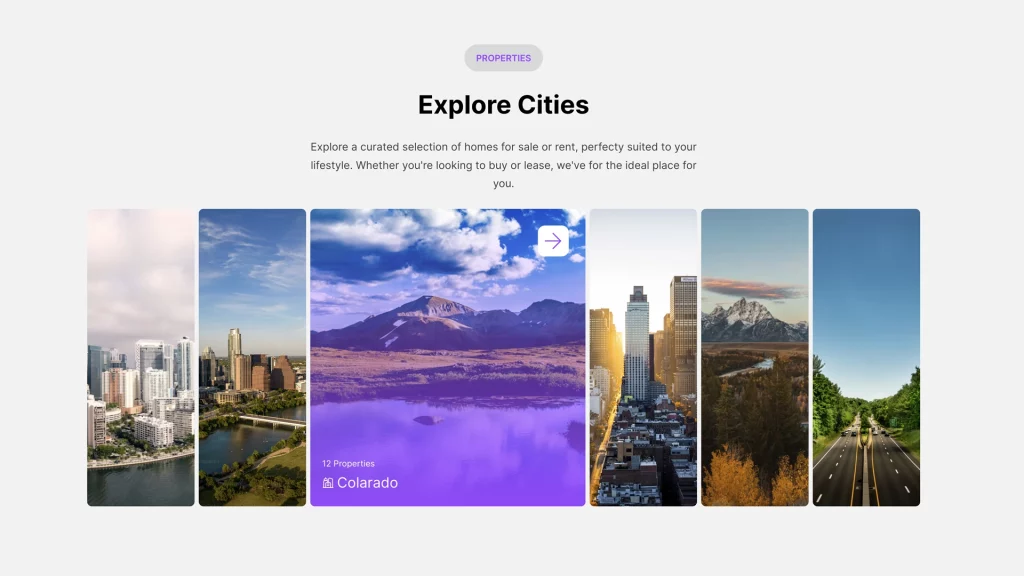This screenshot has height=576, width=1024.
Task: Click the white clouds in the Colarado card
Action: click(440, 240)
